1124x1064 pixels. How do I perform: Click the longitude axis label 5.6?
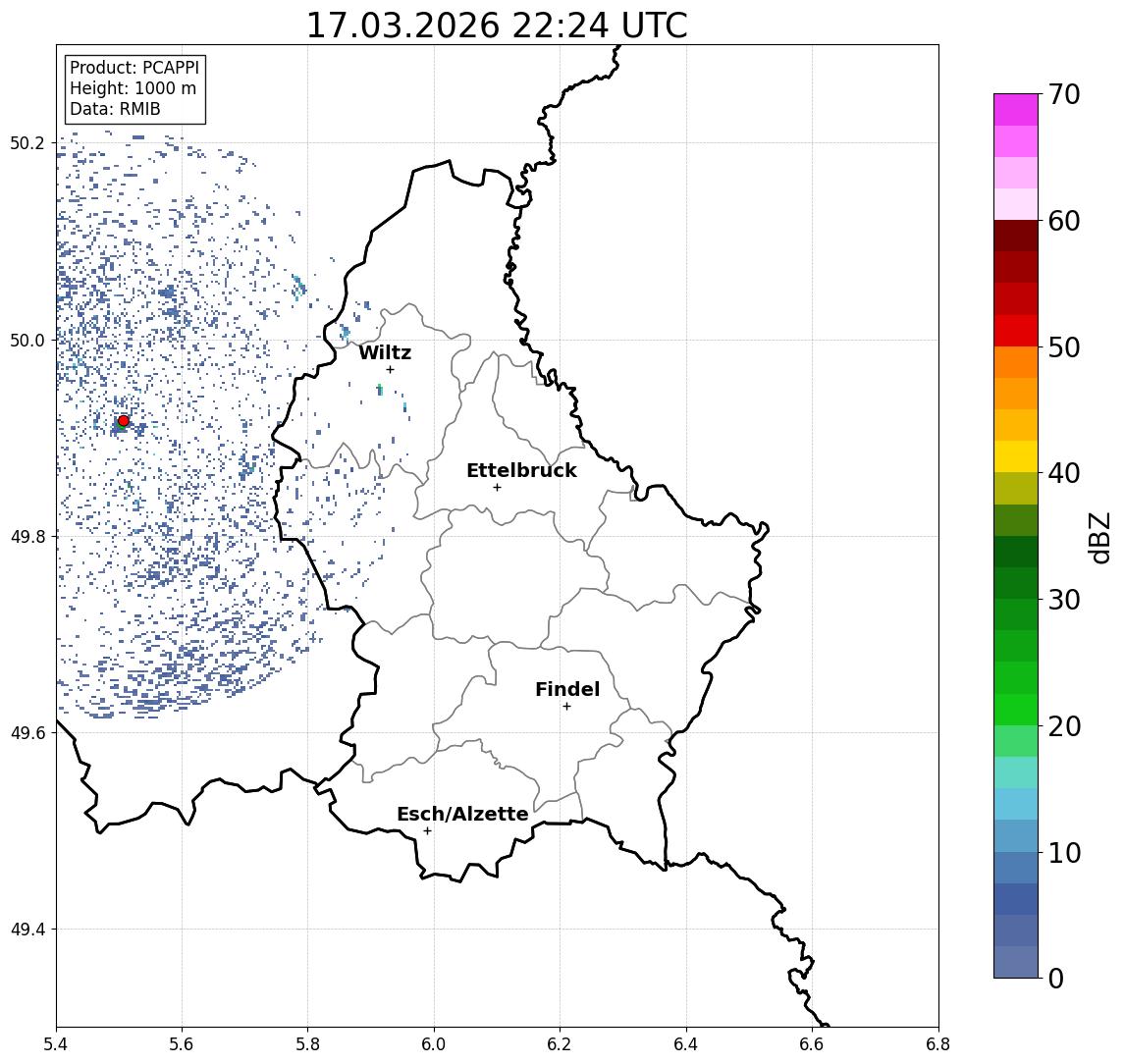(x=182, y=1044)
